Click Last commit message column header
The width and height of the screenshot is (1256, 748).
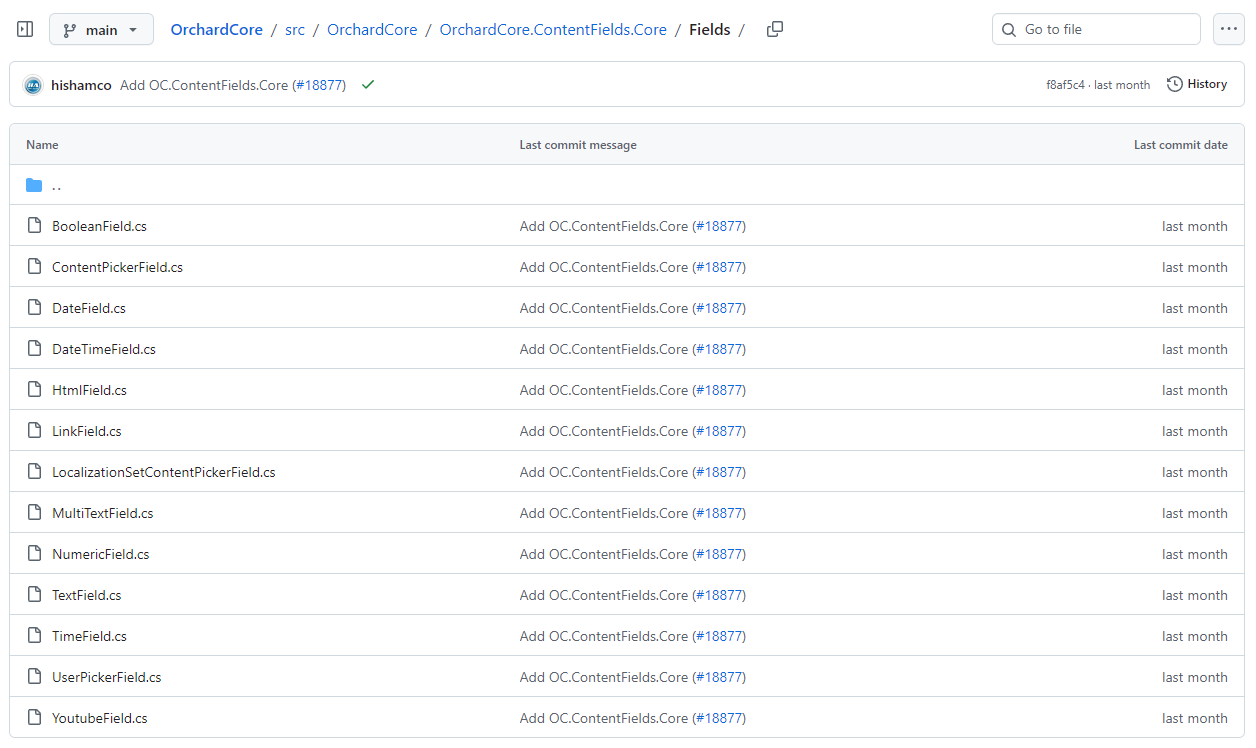click(x=578, y=145)
